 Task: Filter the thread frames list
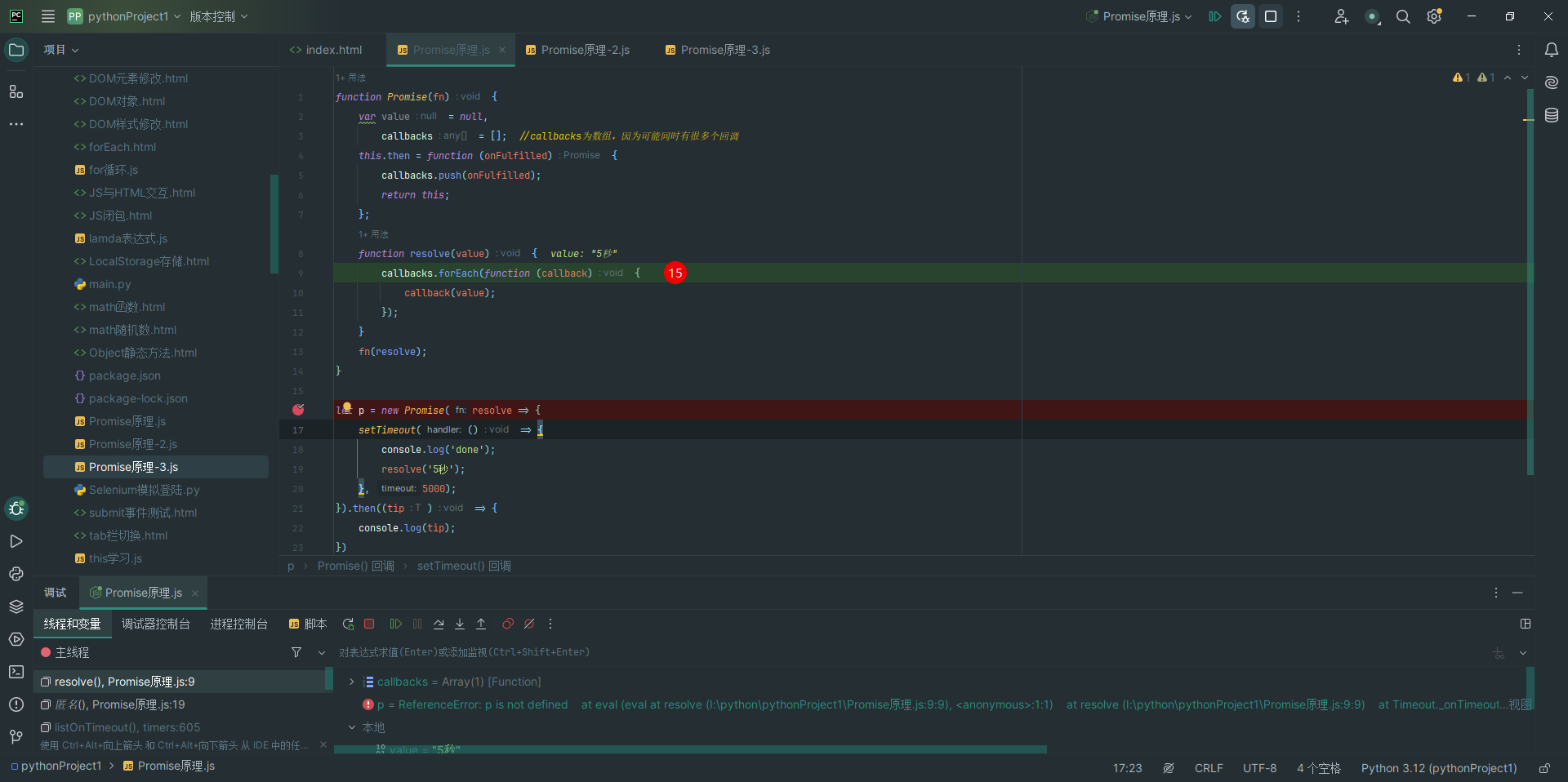pyautogui.click(x=296, y=652)
